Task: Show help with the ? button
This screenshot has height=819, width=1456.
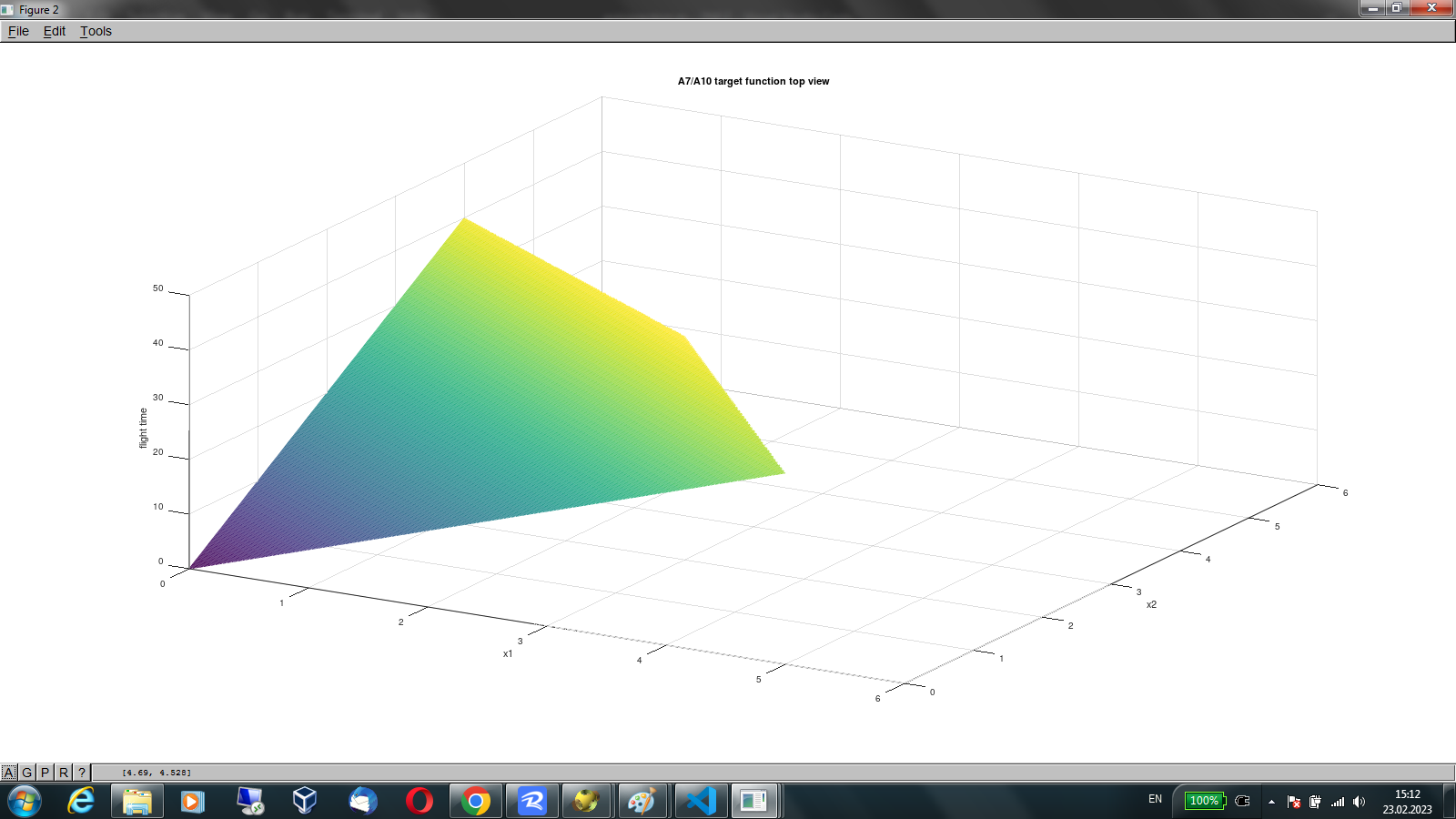Action: (81, 773)
